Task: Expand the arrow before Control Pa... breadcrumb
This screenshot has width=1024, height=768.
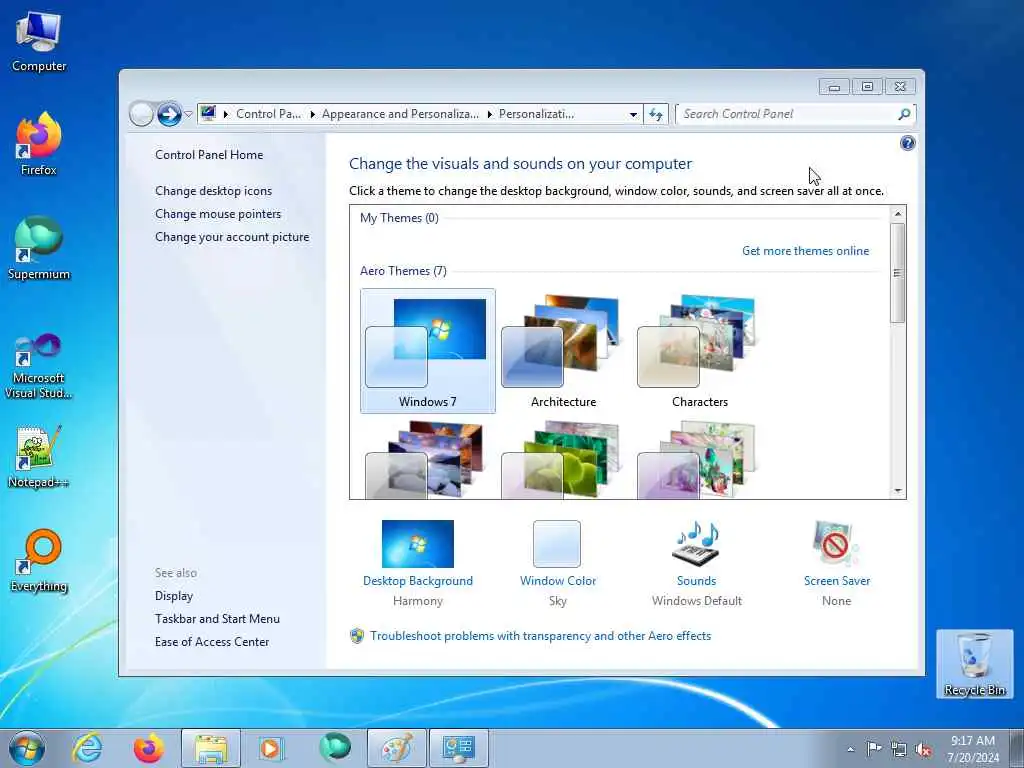Action: pos(226,114)
